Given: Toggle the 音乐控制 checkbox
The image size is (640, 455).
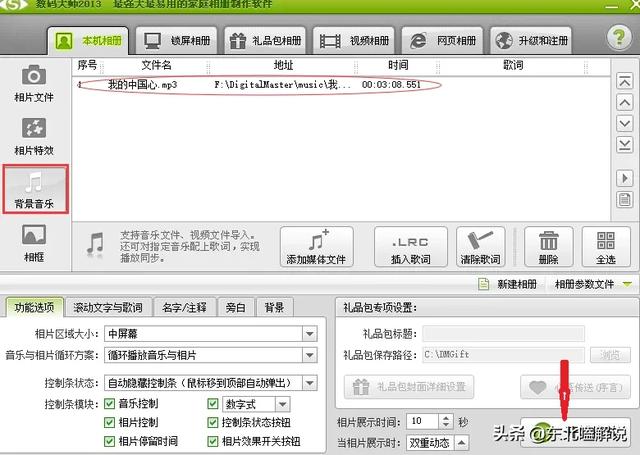Looking at the screenshot, I should [x=109, y=404].
